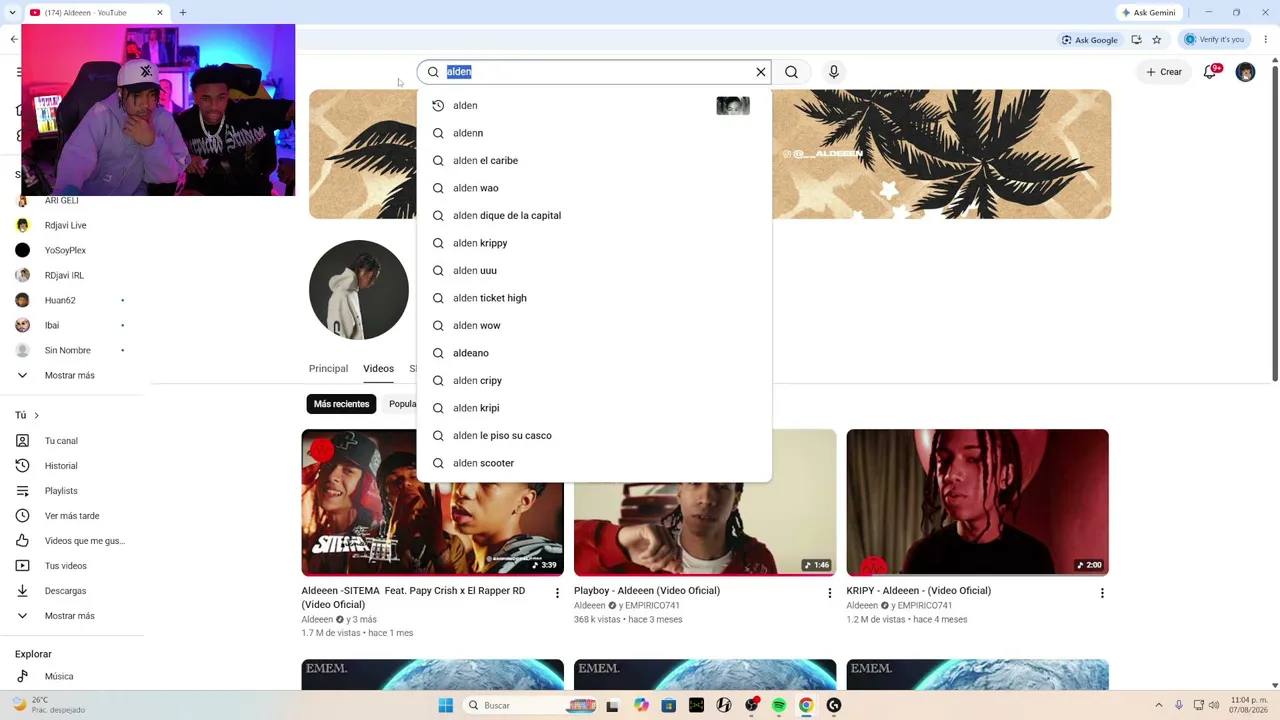Select the 'alden uuu' suggestion
Screen dimensions: 1280x720
tap(594, 270)
